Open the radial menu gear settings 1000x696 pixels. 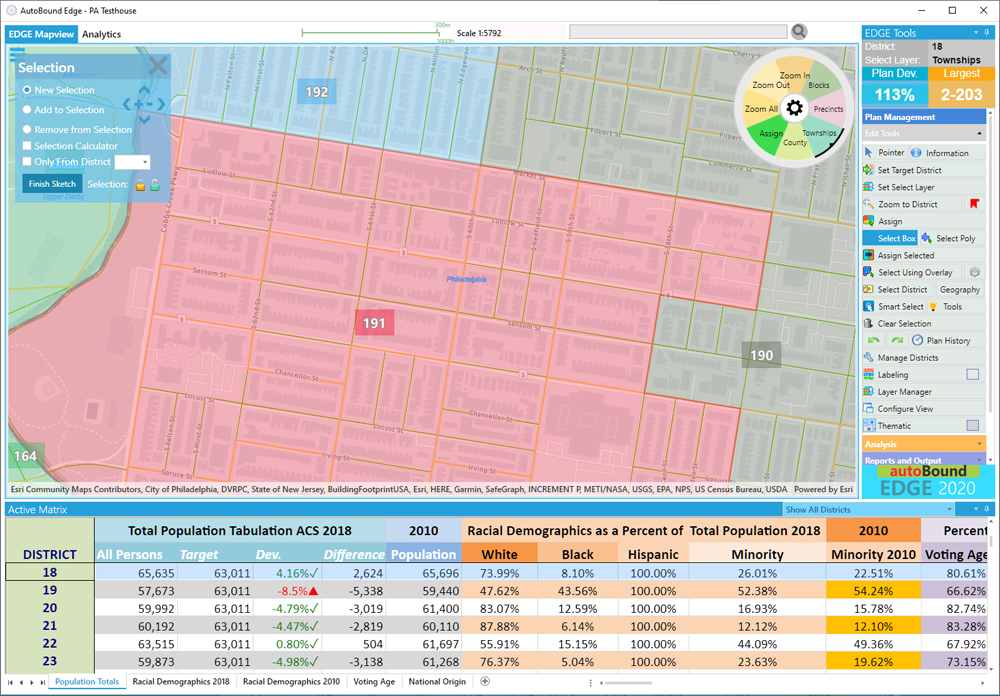click(794, 108)
